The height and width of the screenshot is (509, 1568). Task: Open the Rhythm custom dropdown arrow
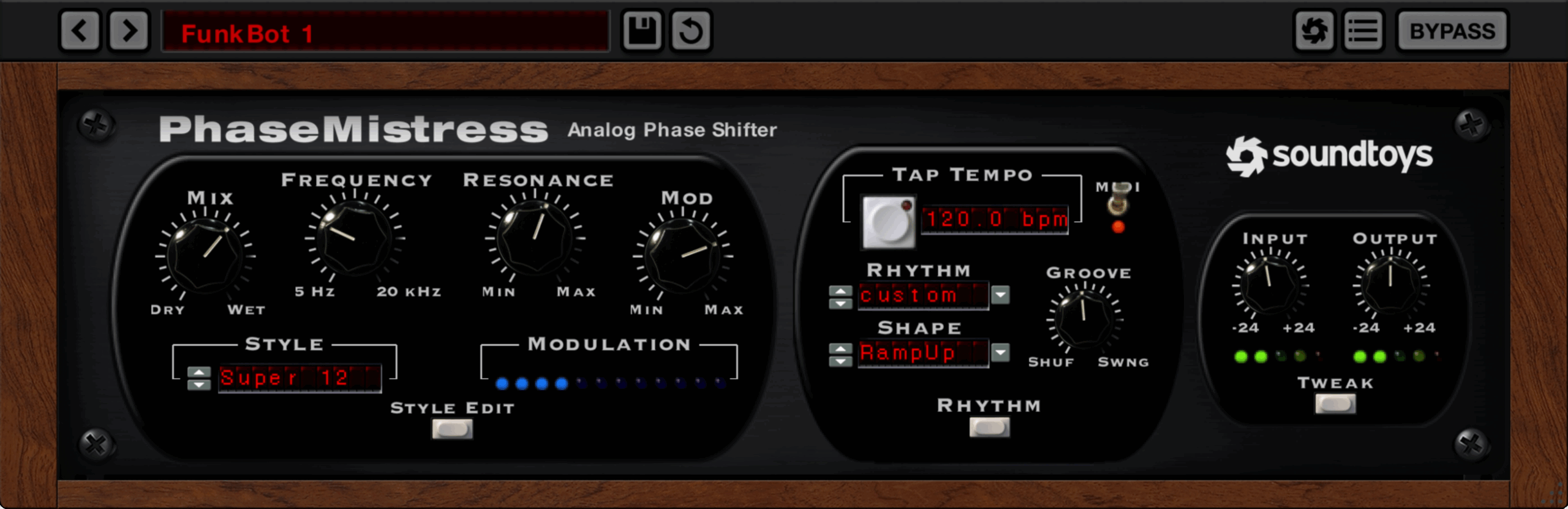tap(1000, 295)
